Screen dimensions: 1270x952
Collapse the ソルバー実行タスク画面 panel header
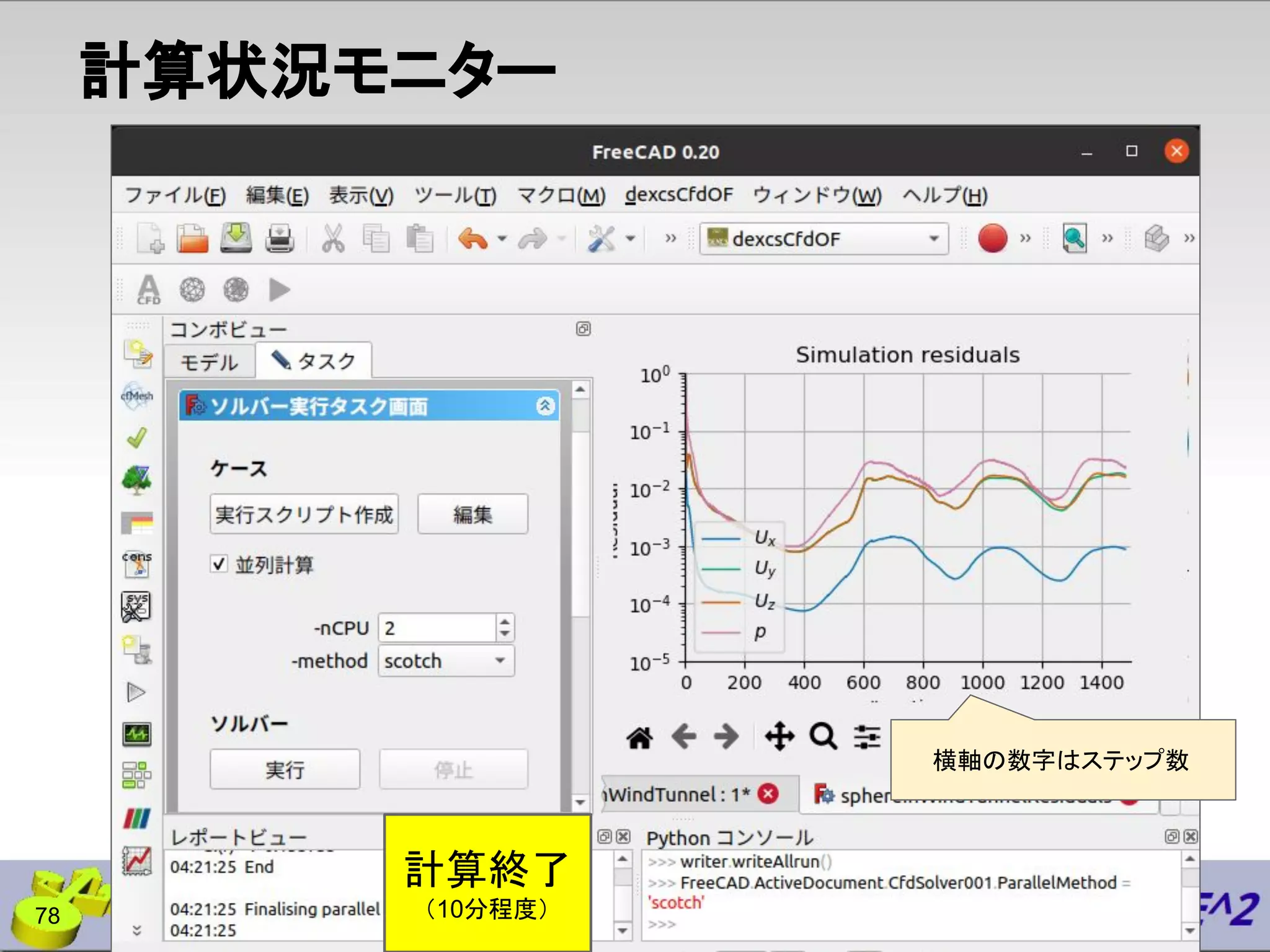pyautogui.click(x=544, y=406)
